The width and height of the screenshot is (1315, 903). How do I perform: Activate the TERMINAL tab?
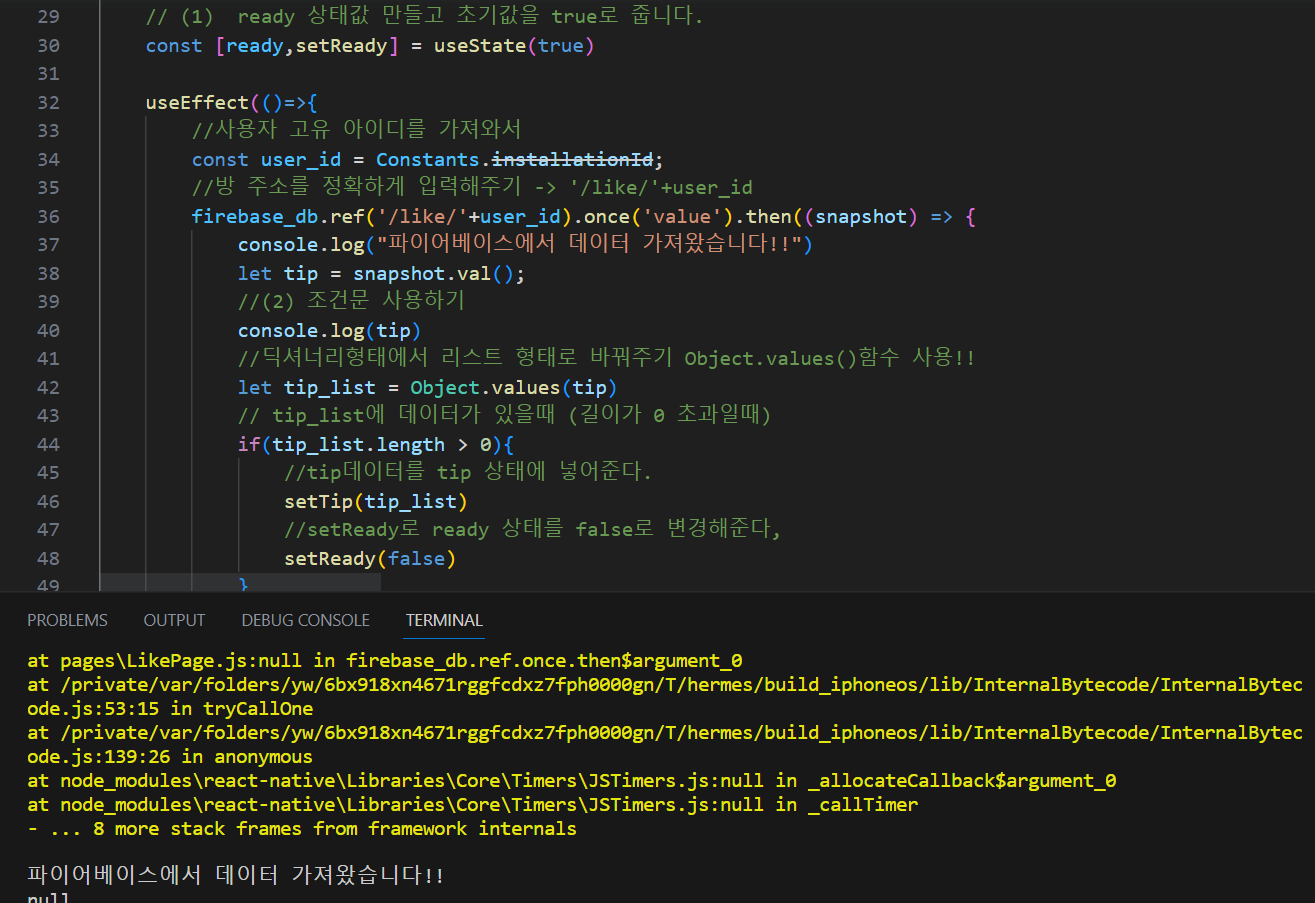444,620
